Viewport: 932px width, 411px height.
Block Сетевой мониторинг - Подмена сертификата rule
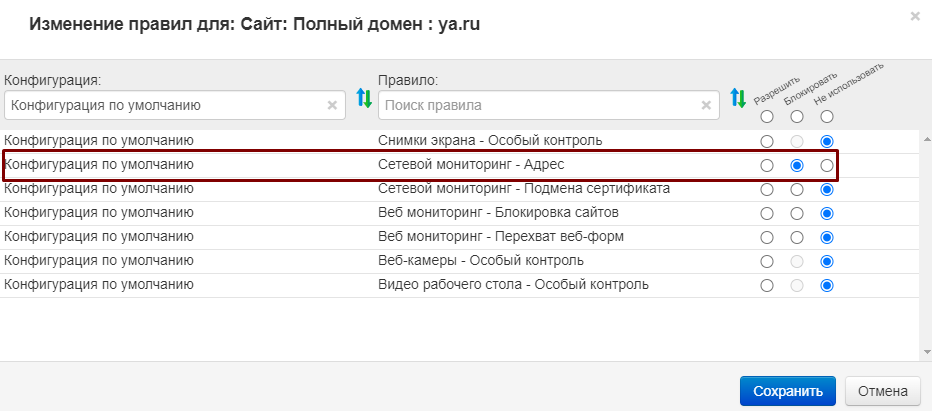[x=797, y=189]
